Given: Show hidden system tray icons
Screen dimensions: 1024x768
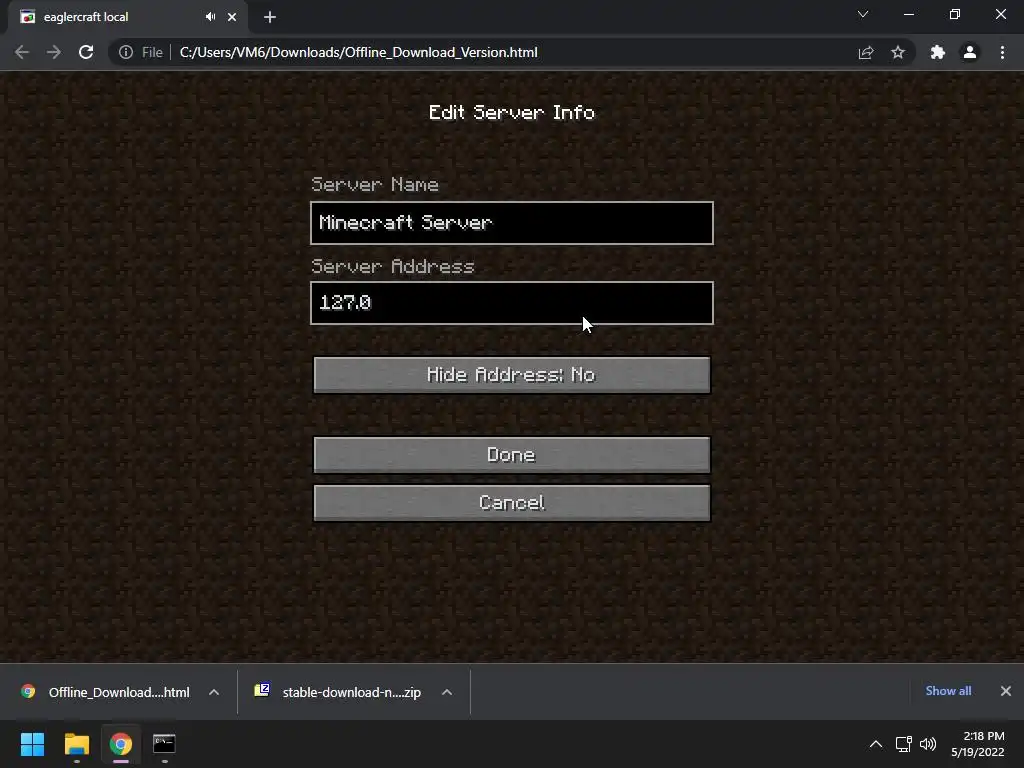Looking at the screenshot, I should pyautogui.click(x=876, y=744).
